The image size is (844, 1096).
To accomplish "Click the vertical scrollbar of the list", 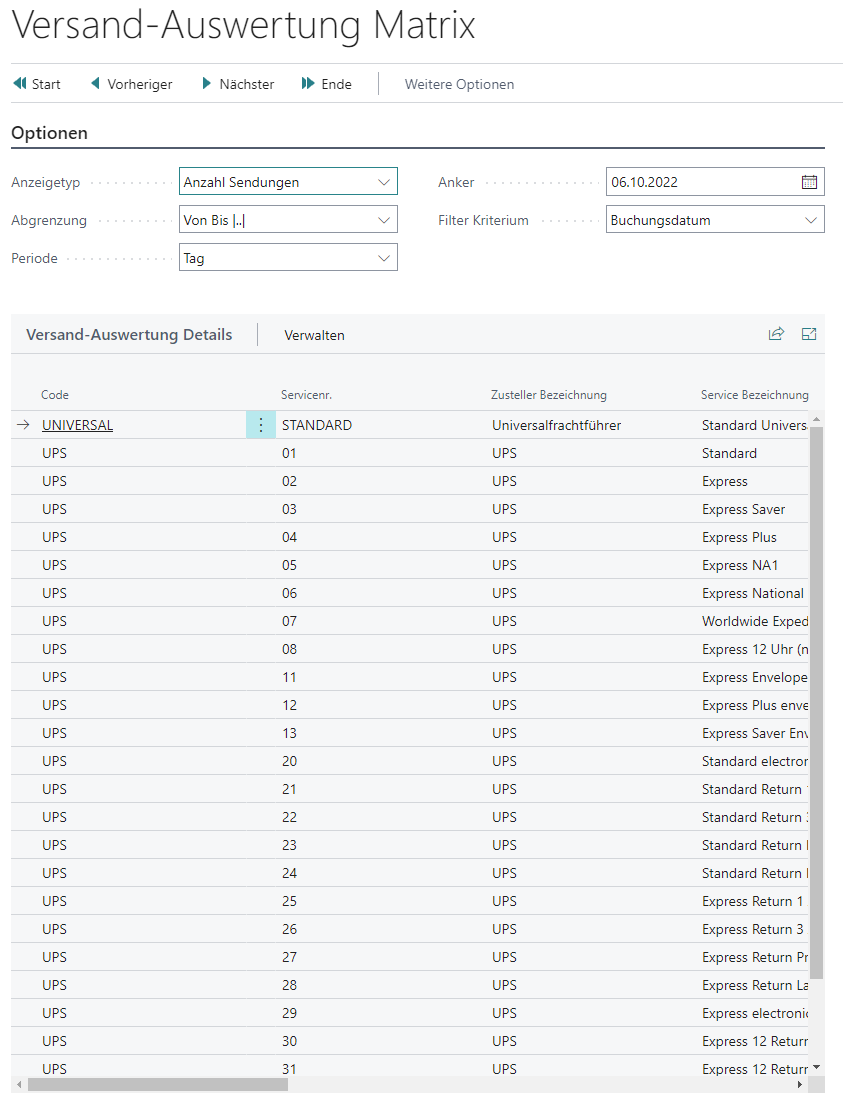I will [x=816, y=702].
